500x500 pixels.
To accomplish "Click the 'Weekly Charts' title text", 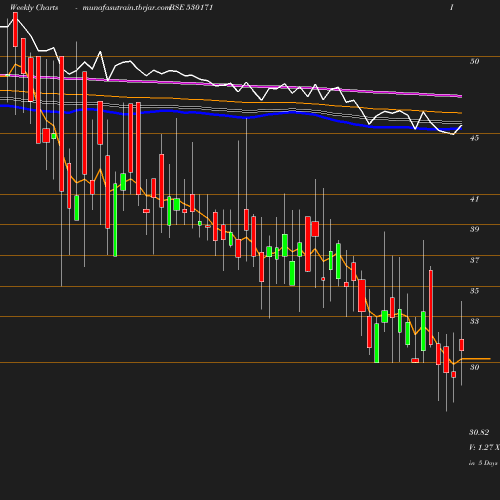I will (34, 7).
